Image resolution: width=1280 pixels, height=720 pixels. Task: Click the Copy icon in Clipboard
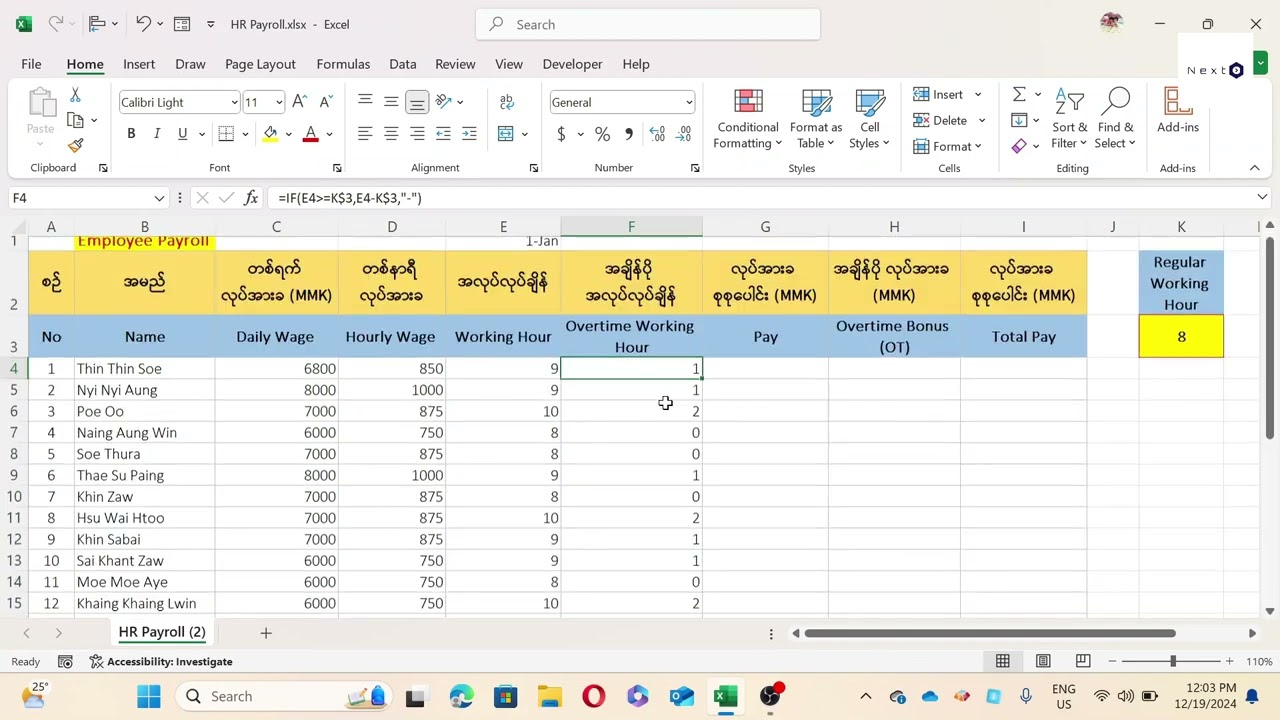pyautogui.click(x=75, y=120)
